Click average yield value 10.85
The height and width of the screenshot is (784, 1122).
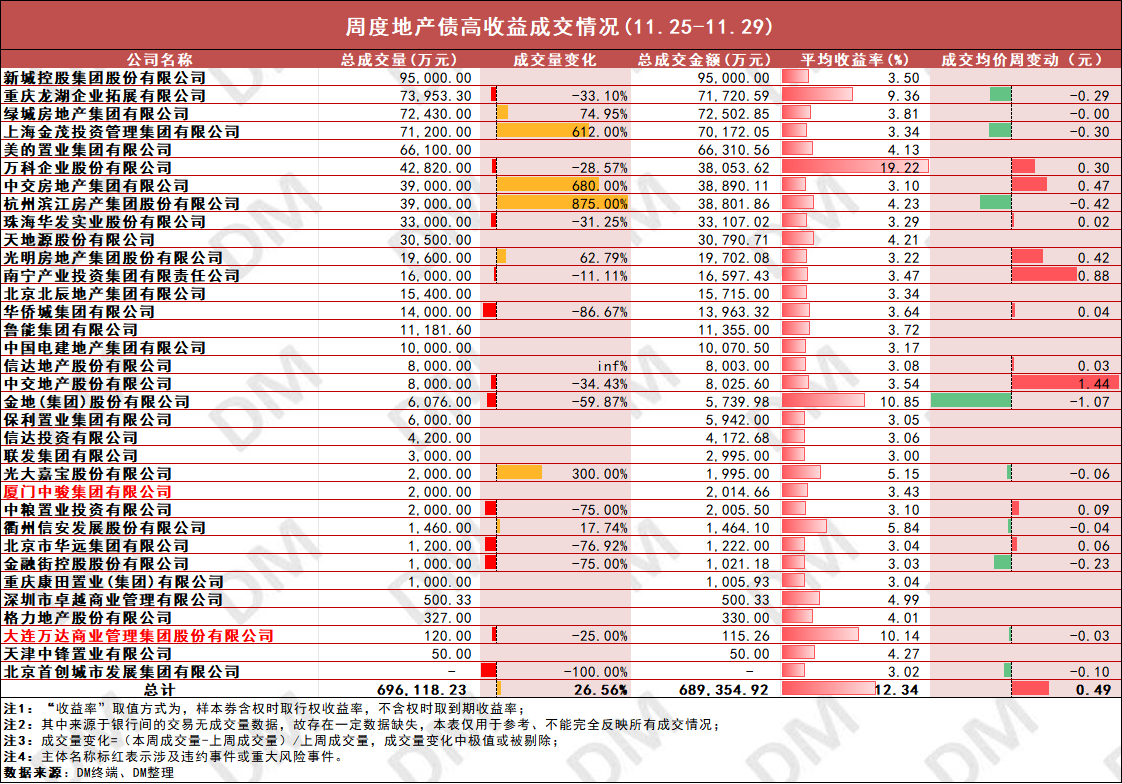pyautogui.click(x=899, y=401)
